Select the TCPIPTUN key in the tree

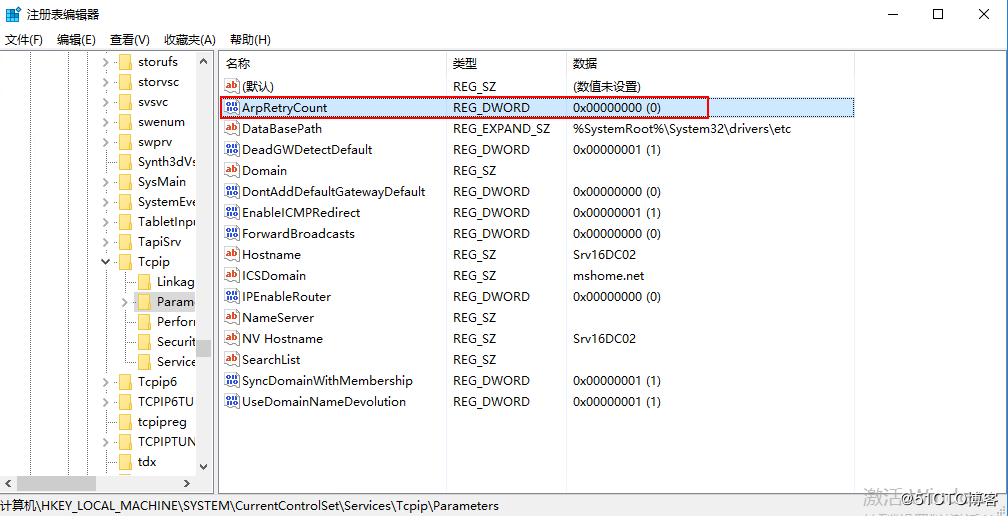(x=166, y=442)
